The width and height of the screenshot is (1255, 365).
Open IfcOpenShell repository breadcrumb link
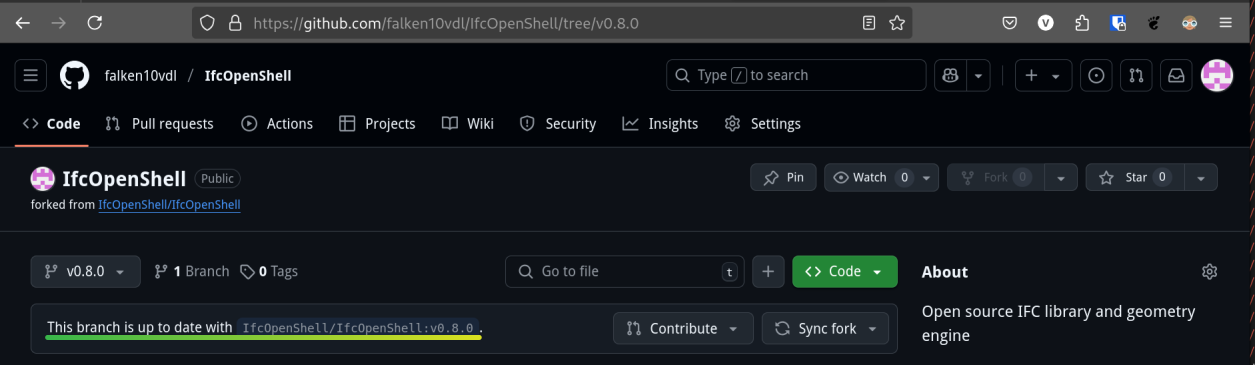(x=248, y=75)
